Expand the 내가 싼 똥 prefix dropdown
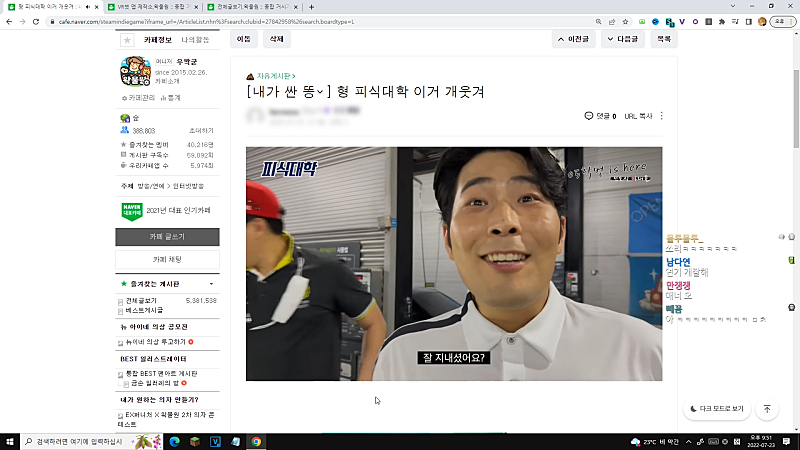 [322, 92]
